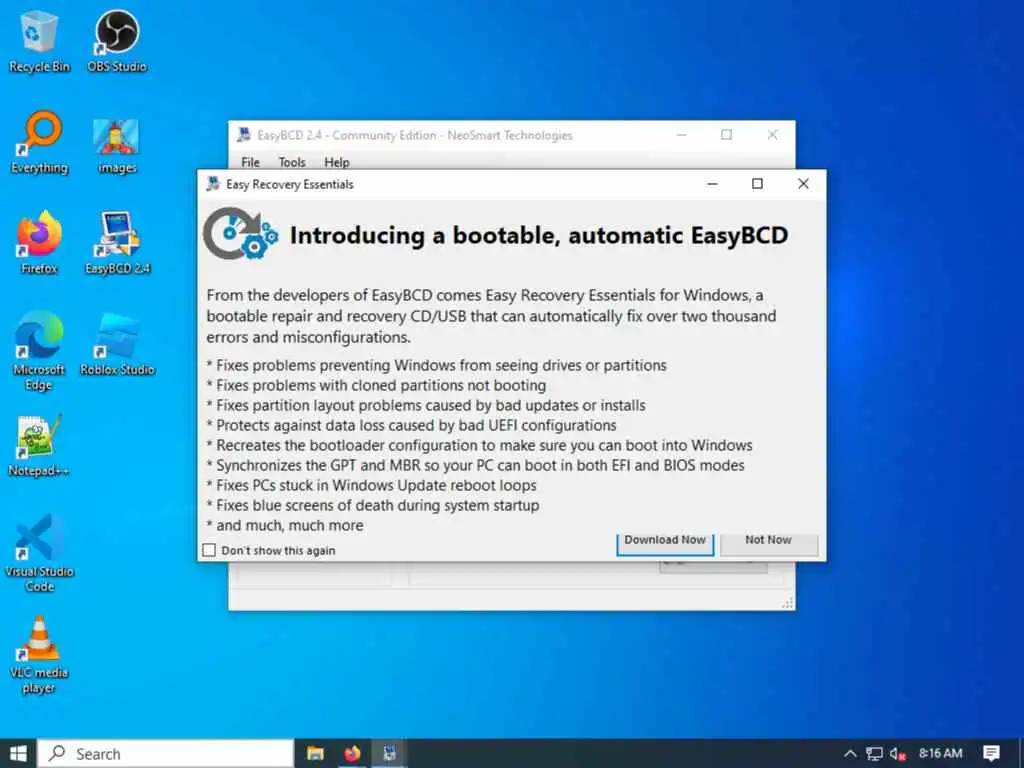The image size is (1024, 768).
Task: Click the EasyBCD window resize grip
Action: (x=788, y=603)
